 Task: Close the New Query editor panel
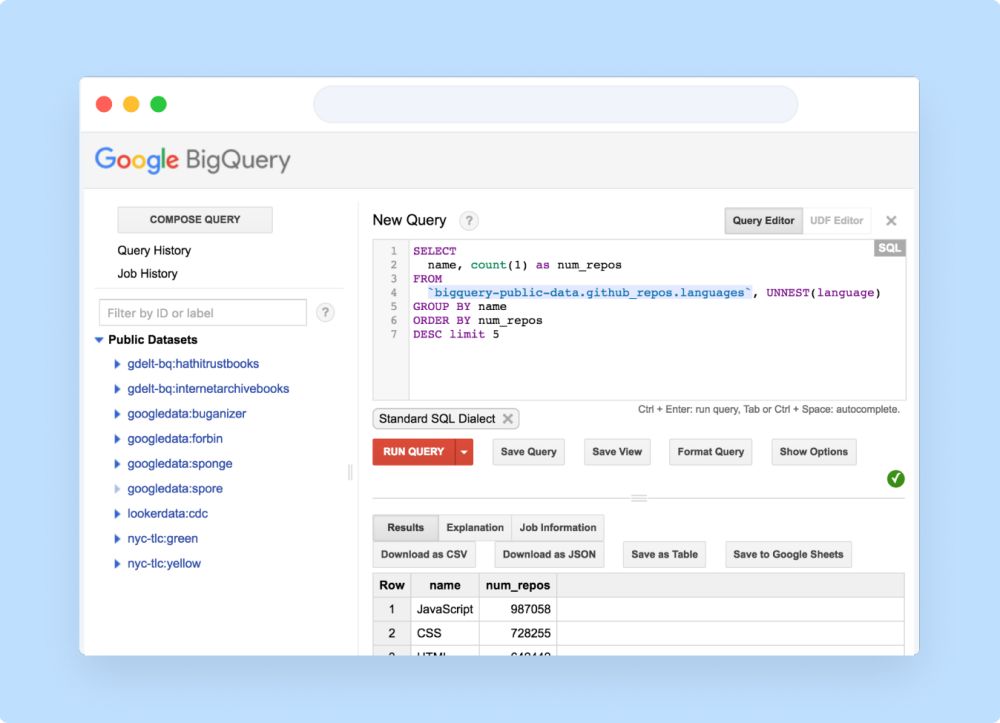891,221
